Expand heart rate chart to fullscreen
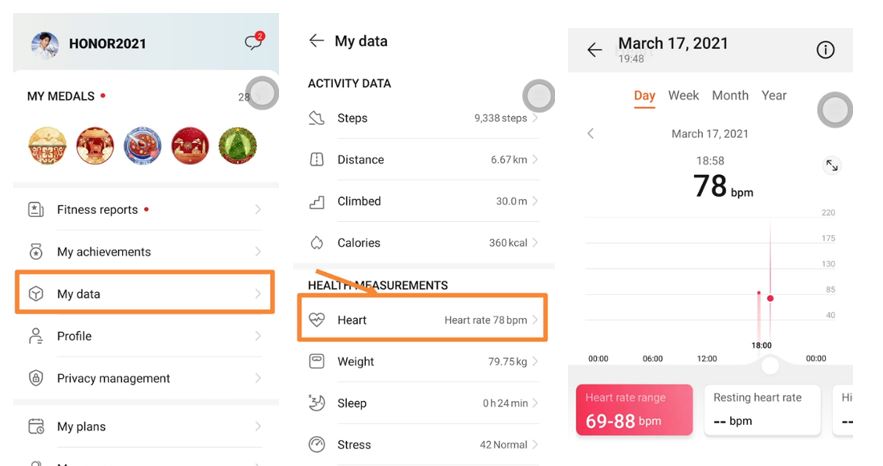The image size is (883, 466). 831,166
